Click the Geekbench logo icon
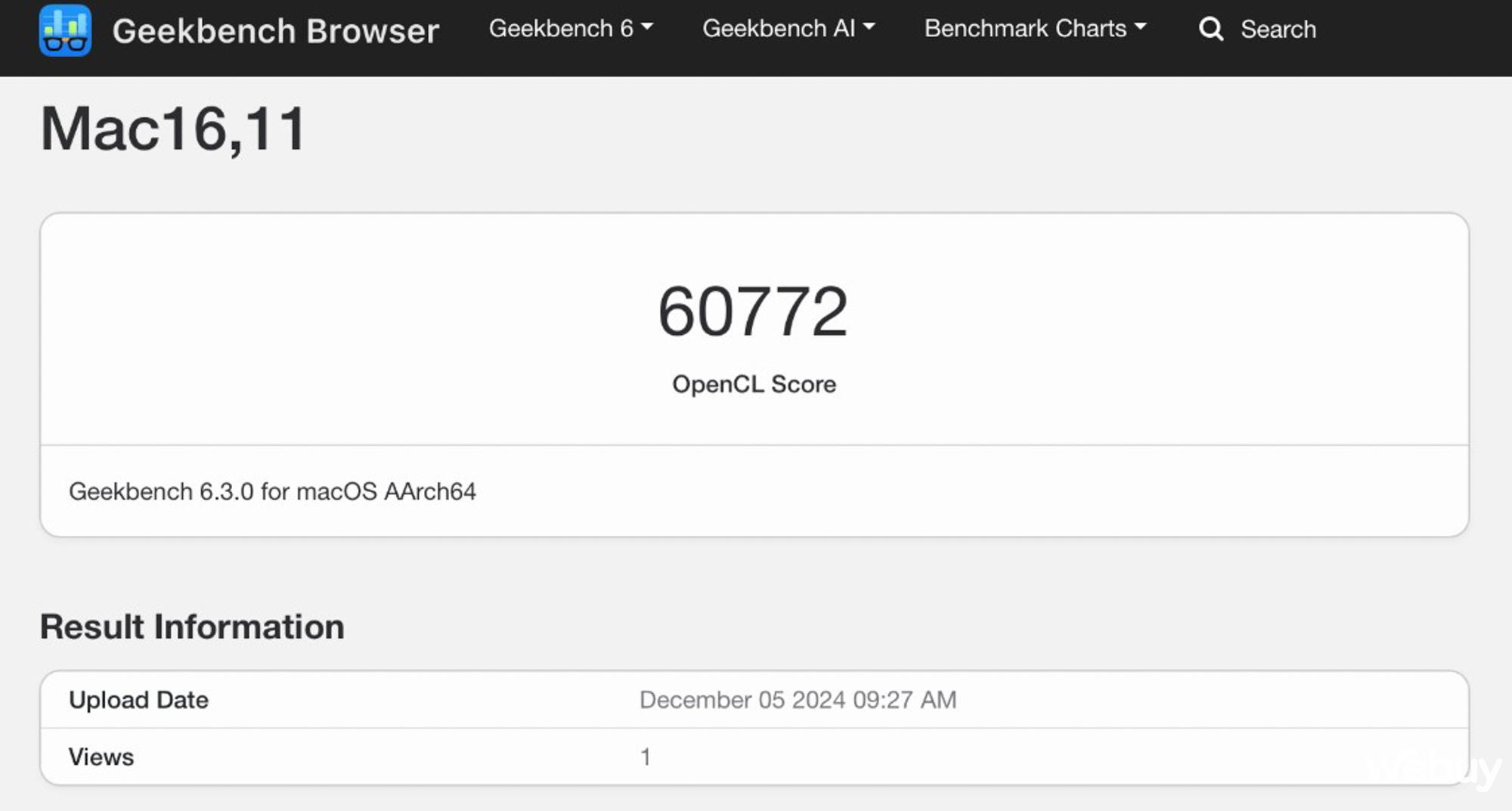This screenshot has width=1512, height=811. coord(65,30)
